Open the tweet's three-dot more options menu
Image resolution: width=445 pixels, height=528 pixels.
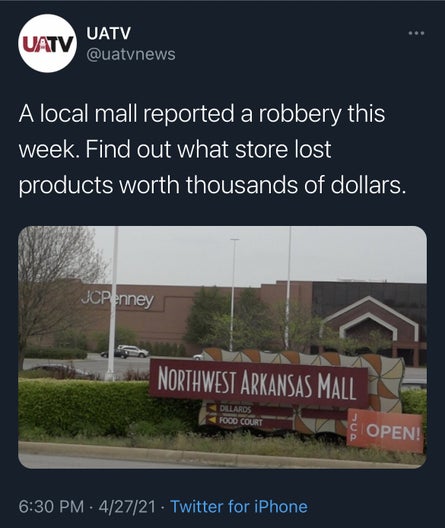point(416,33)
